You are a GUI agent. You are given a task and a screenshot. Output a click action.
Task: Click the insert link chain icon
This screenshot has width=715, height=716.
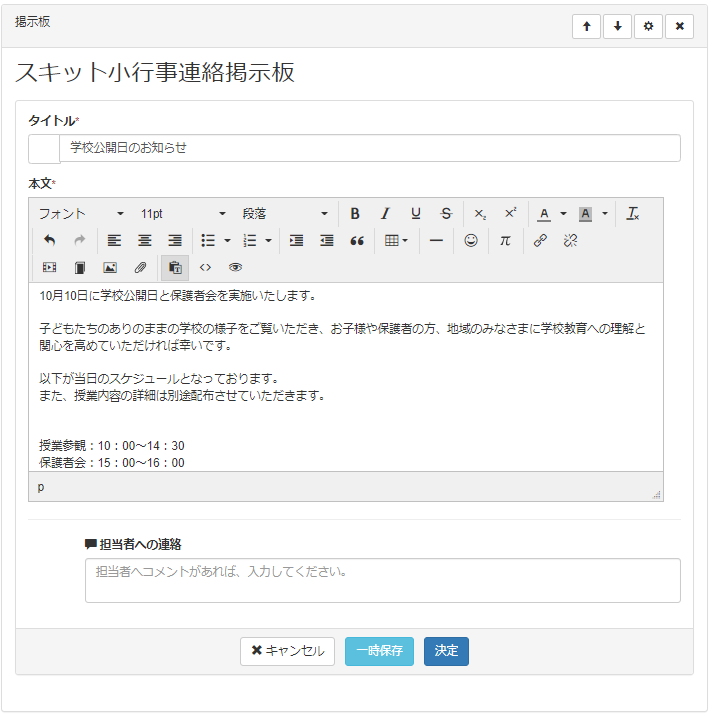coord(540,241)
